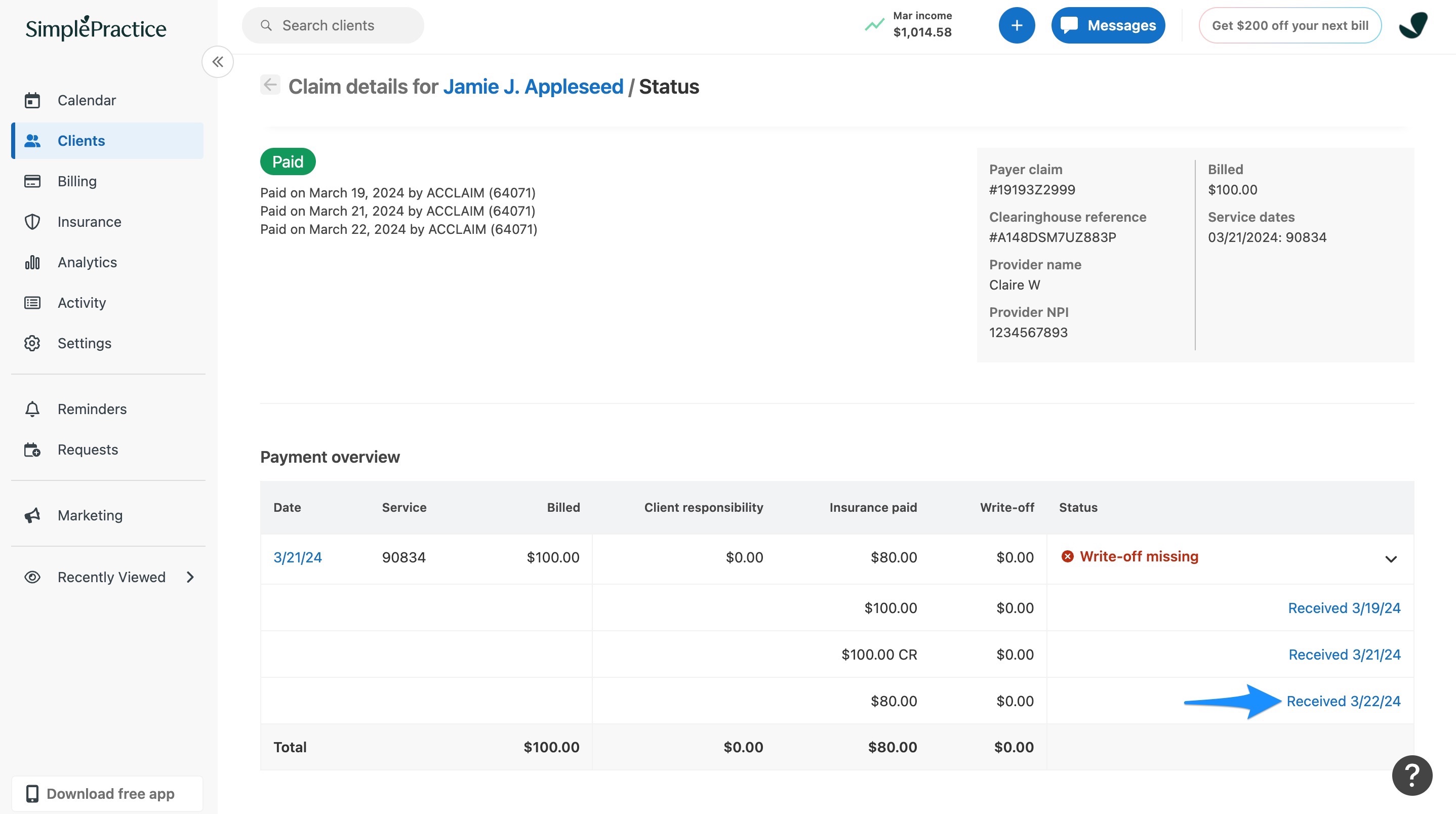Image resolution: width=1456 pixels, height=814 pixels.
Task: Go to Billing menu item
Action: point(107,181)
